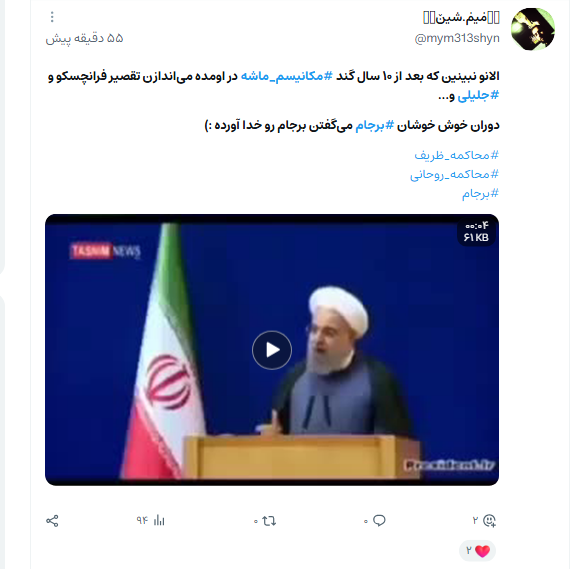The image size is (572, 569).
Task: Click the Tasnim News logo on video
Action: [105, 251]
